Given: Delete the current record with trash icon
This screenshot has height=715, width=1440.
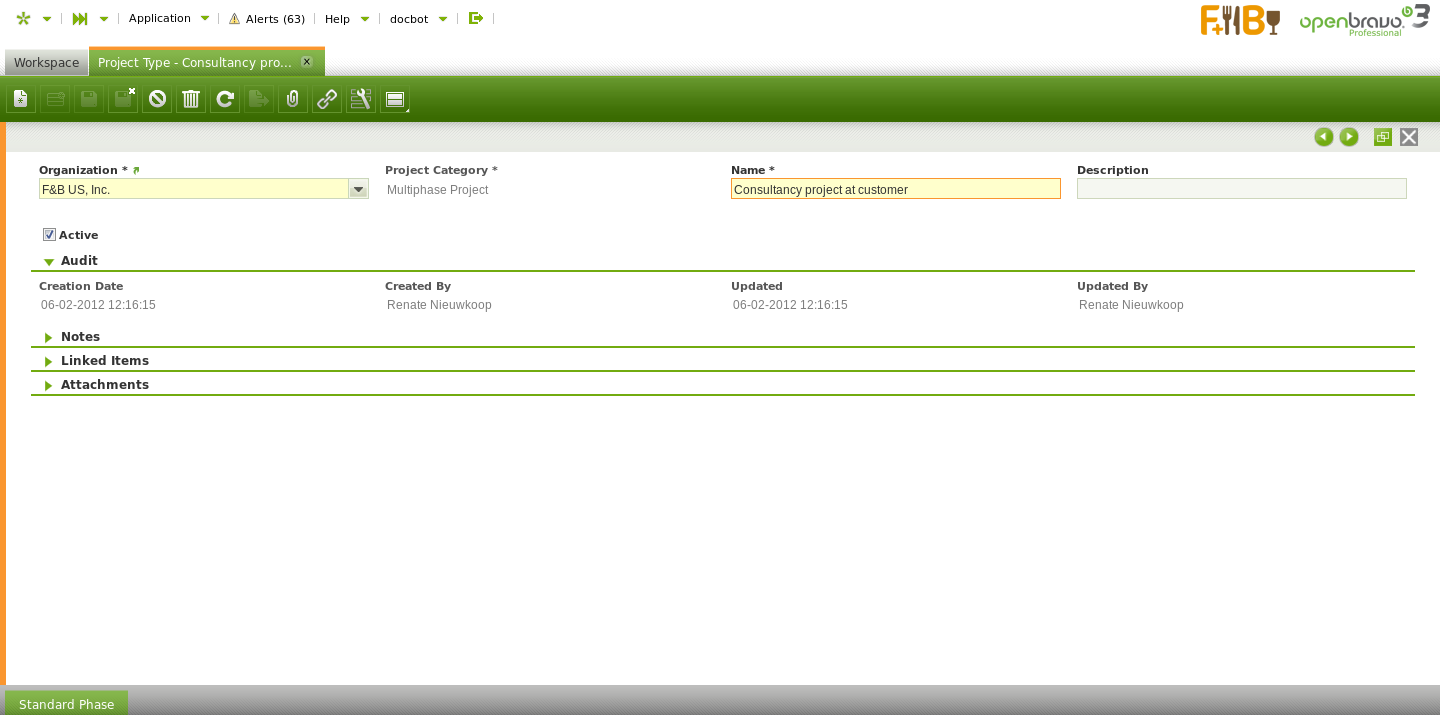Looking at the screenshot, I should pyautogui.click(x=191, y=99).
